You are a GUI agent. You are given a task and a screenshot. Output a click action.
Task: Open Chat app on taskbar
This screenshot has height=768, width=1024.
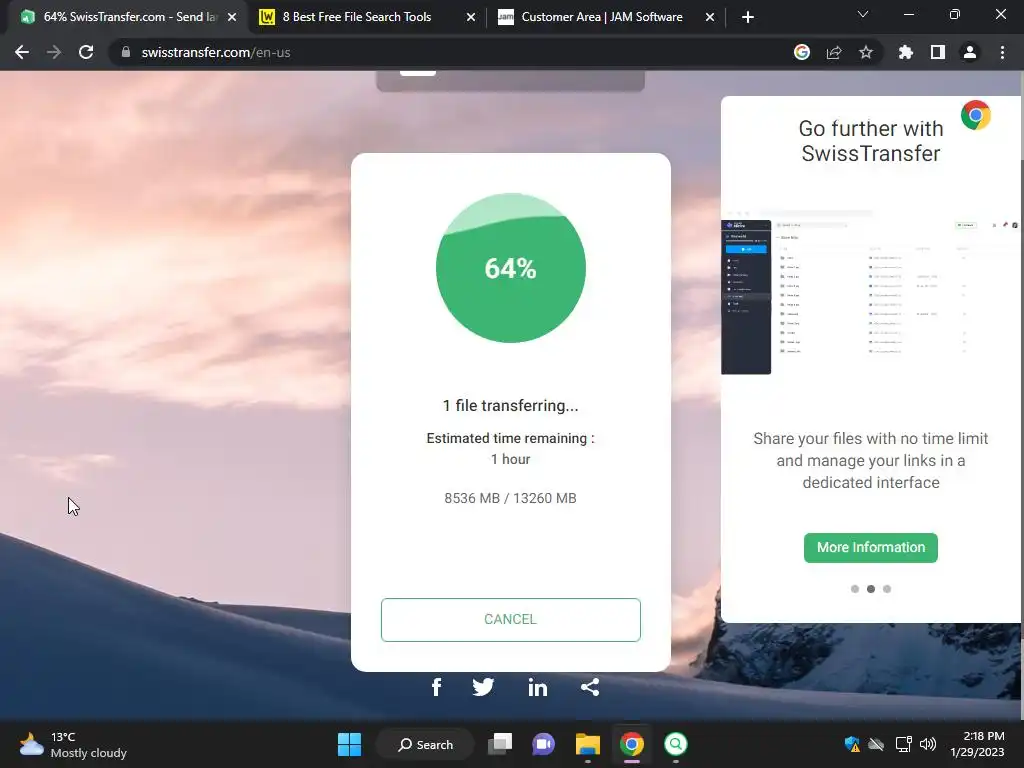(x=543, y=744)
